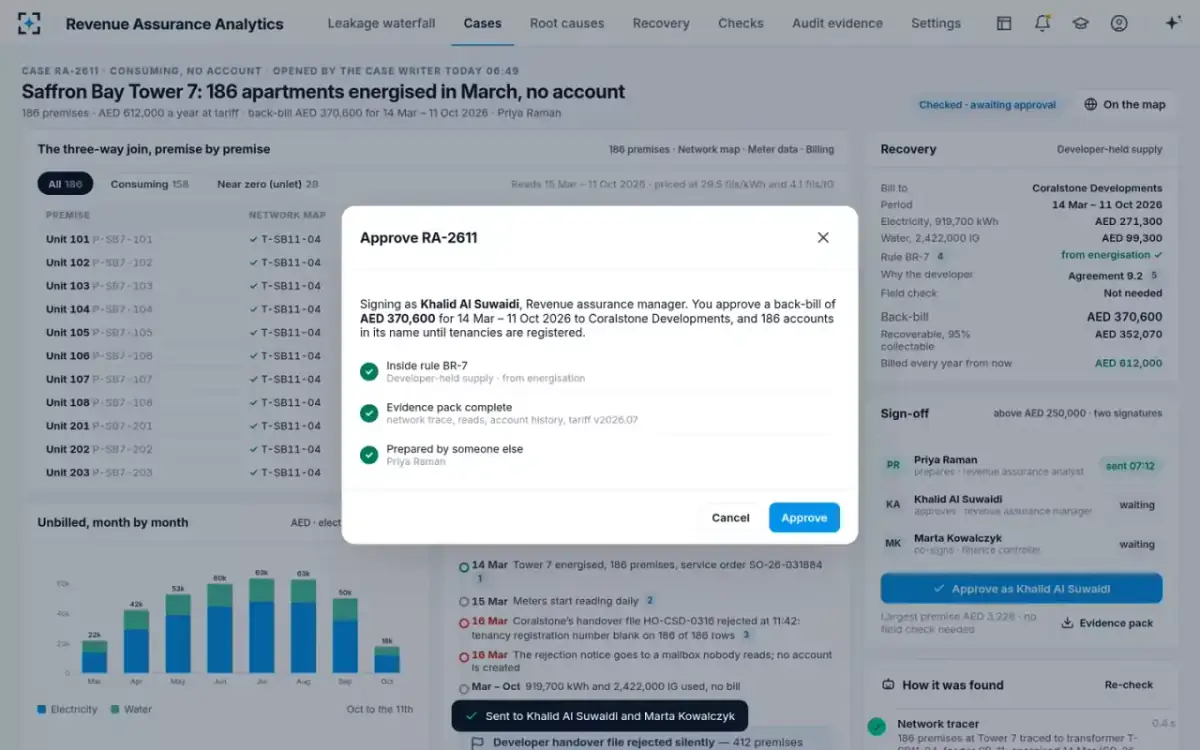
Task: Click the Checked - awaiting approval status badge
Action: click(x=987, y=104)
